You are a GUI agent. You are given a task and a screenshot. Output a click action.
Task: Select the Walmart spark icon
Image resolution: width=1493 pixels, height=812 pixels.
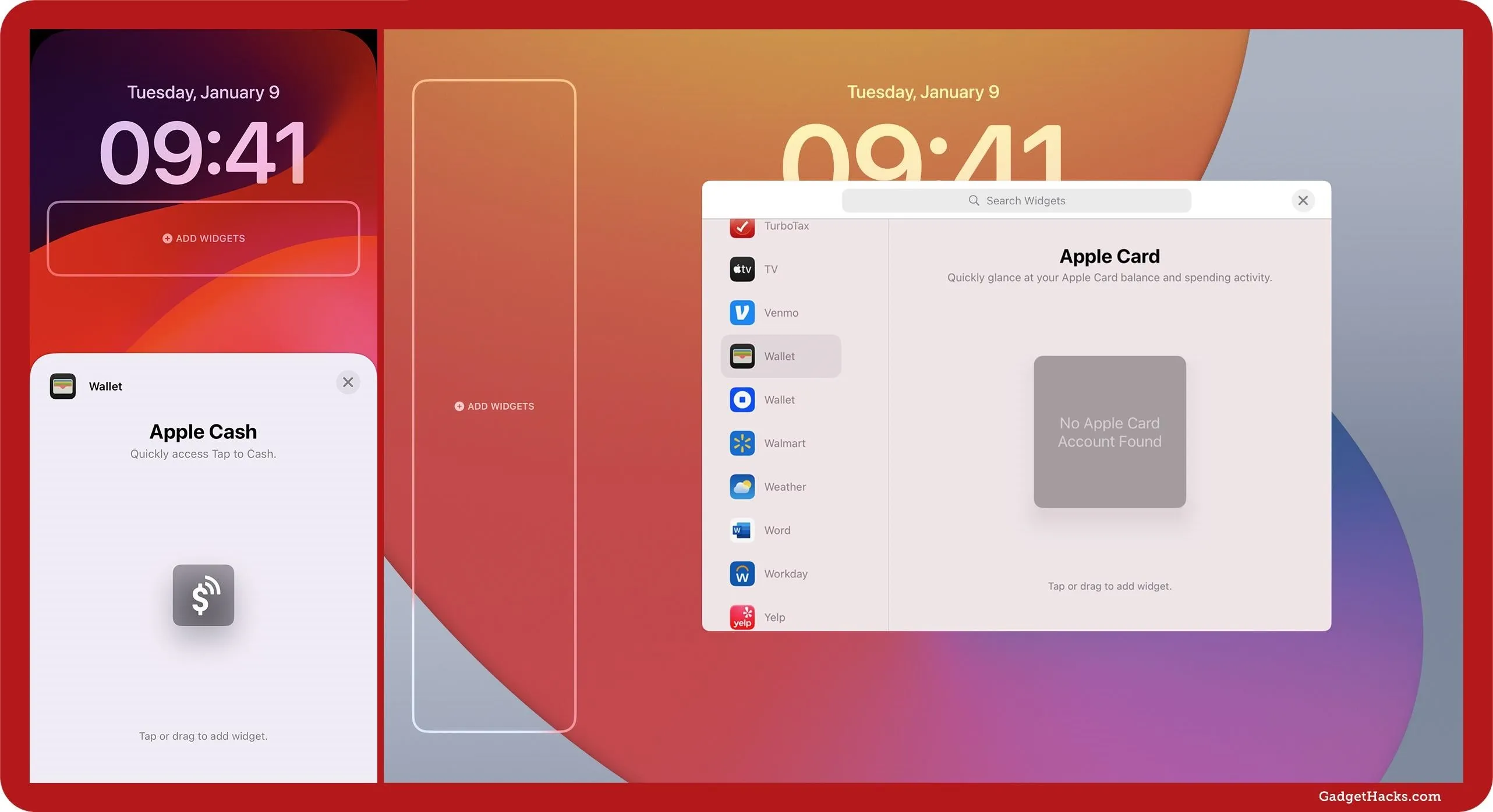[x=742, y=443]
